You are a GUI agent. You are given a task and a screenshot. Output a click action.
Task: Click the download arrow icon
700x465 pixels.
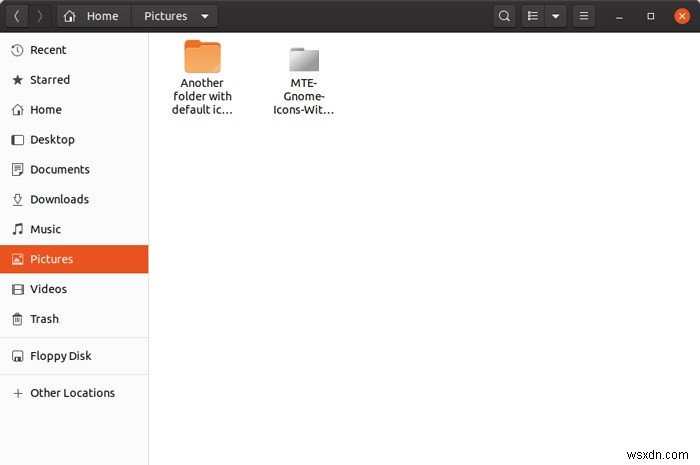17,199
